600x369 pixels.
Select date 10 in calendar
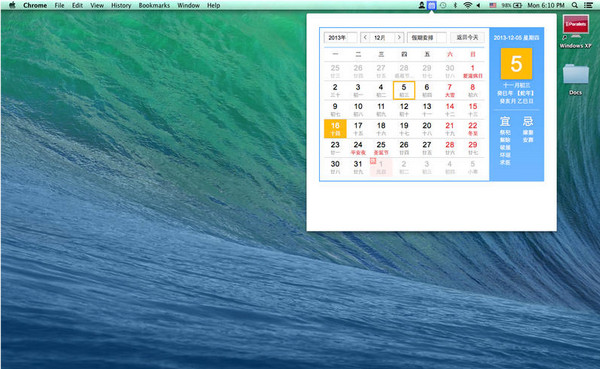(x=358, y=109)
